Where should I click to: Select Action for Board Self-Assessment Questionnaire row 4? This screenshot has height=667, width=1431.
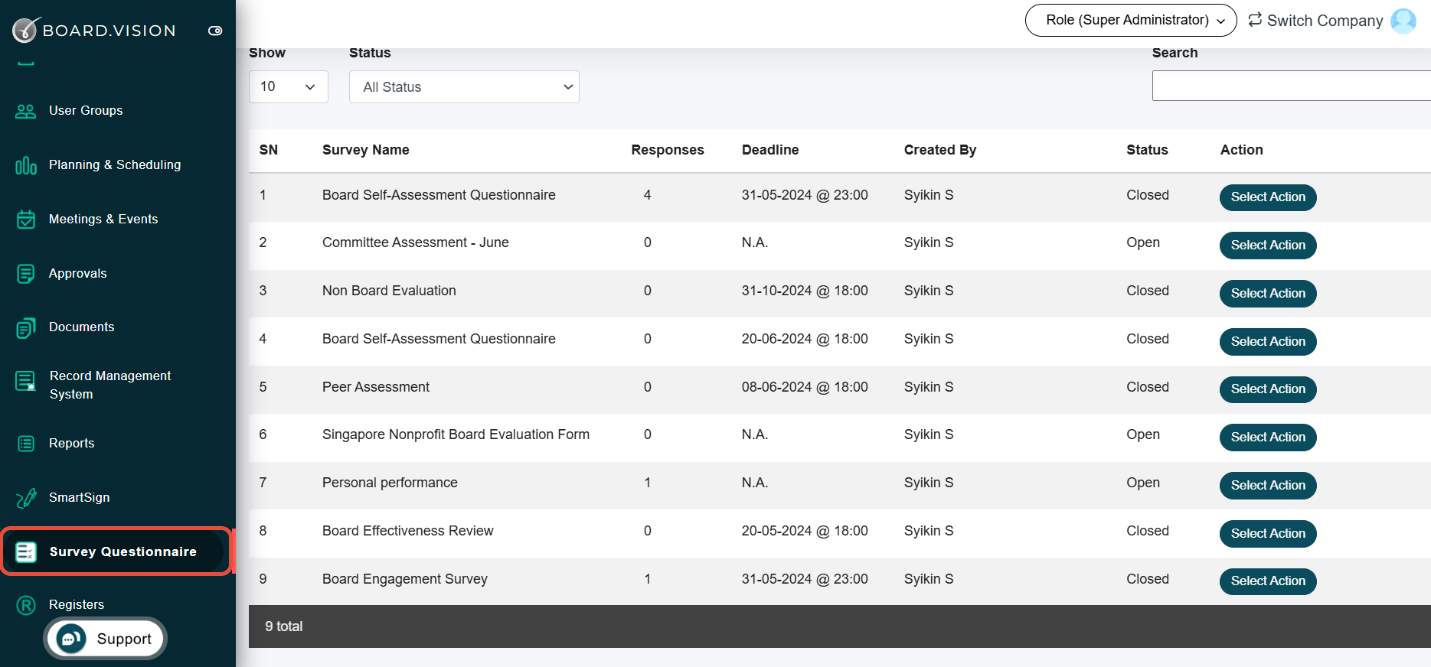(1268, 341)
